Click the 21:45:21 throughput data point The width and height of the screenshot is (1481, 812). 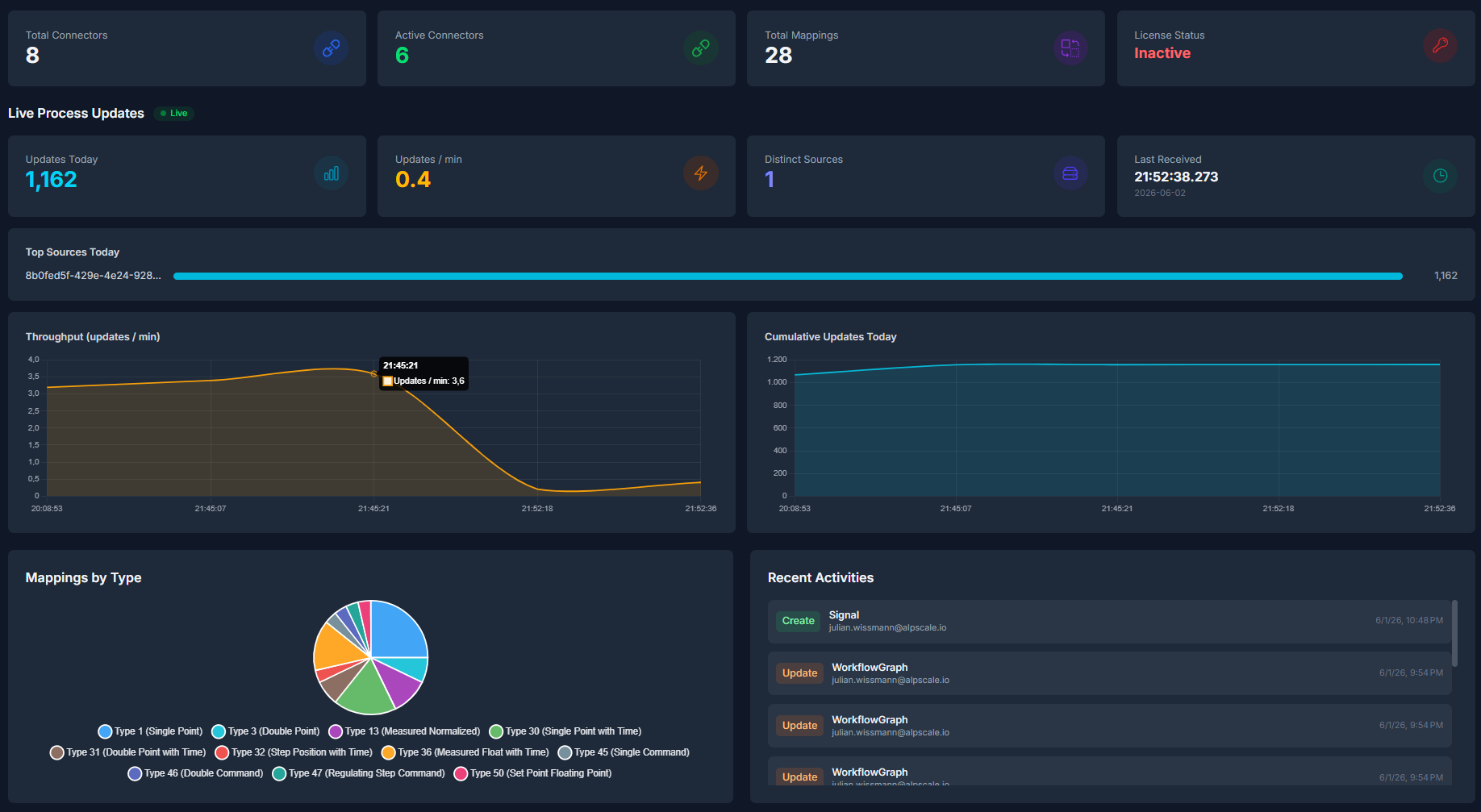(x=373, y=373)
